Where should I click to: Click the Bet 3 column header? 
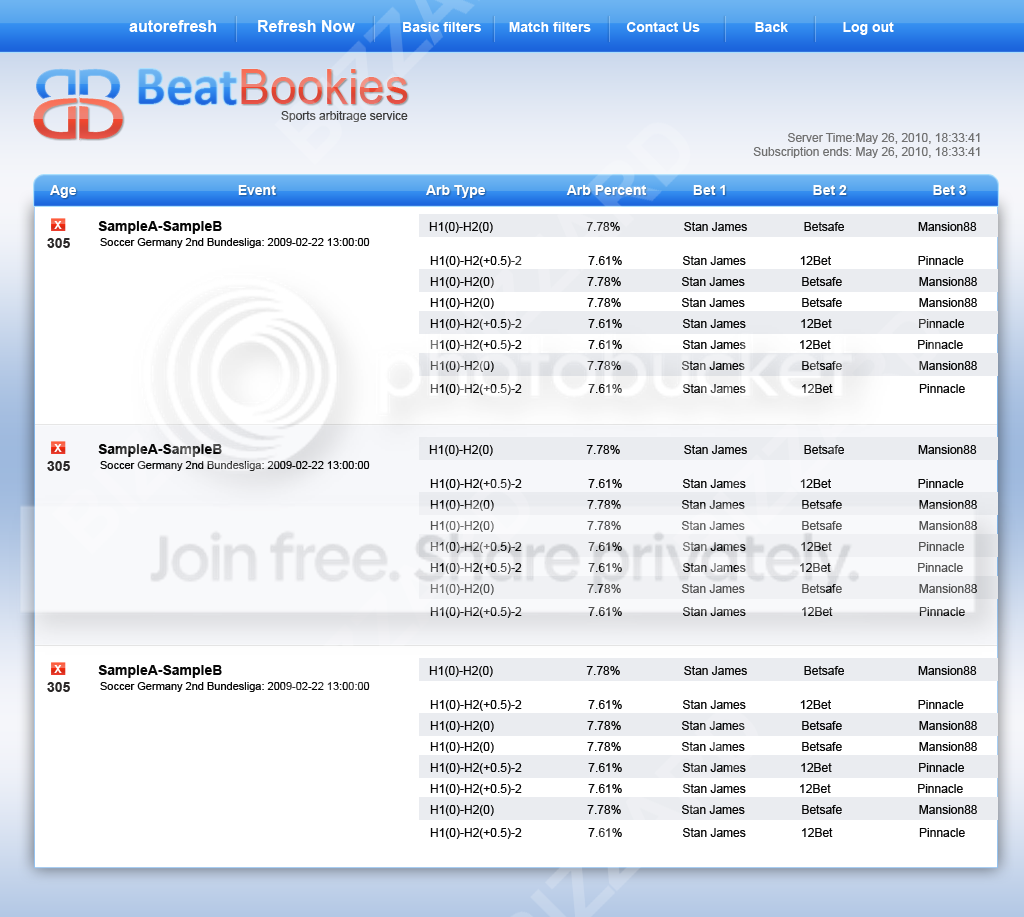[x=949, y=190]
